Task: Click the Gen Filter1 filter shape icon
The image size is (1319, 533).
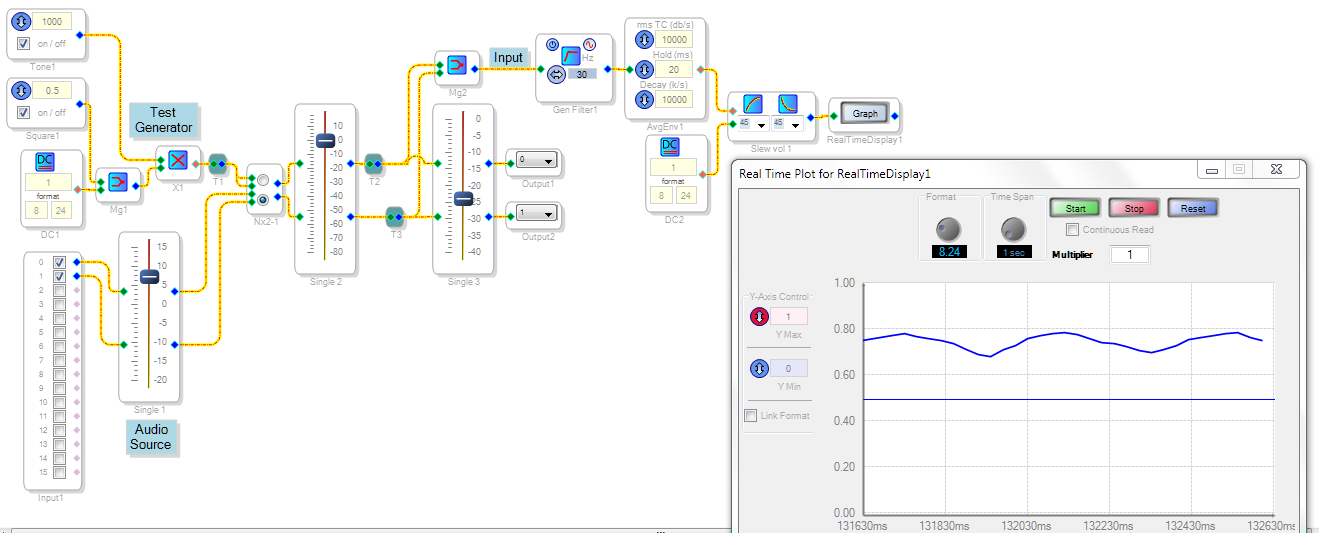Action: click(x=571, y=55)
